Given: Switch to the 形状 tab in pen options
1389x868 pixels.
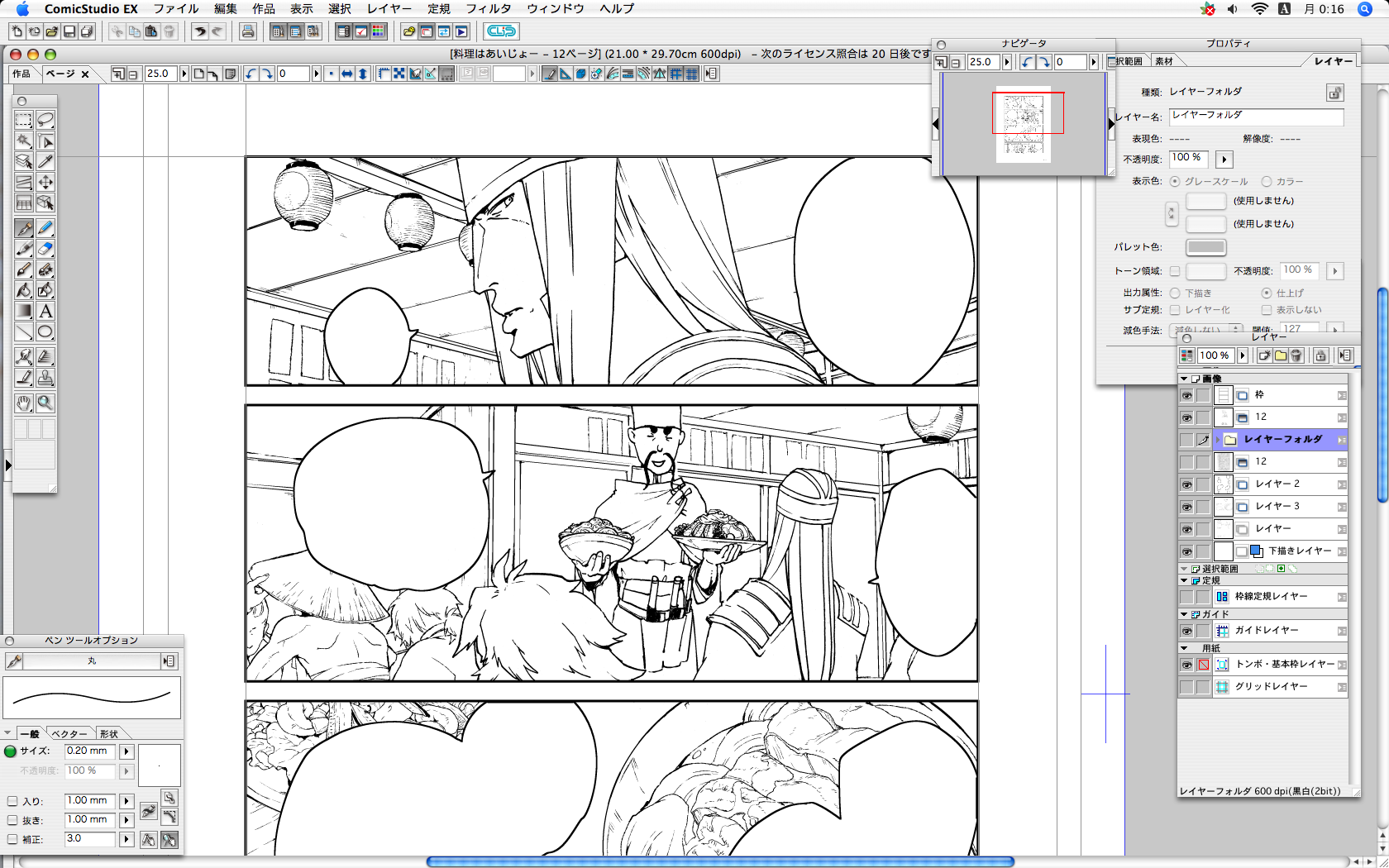Looking at the screenshot, I should (x=109, y=734).
